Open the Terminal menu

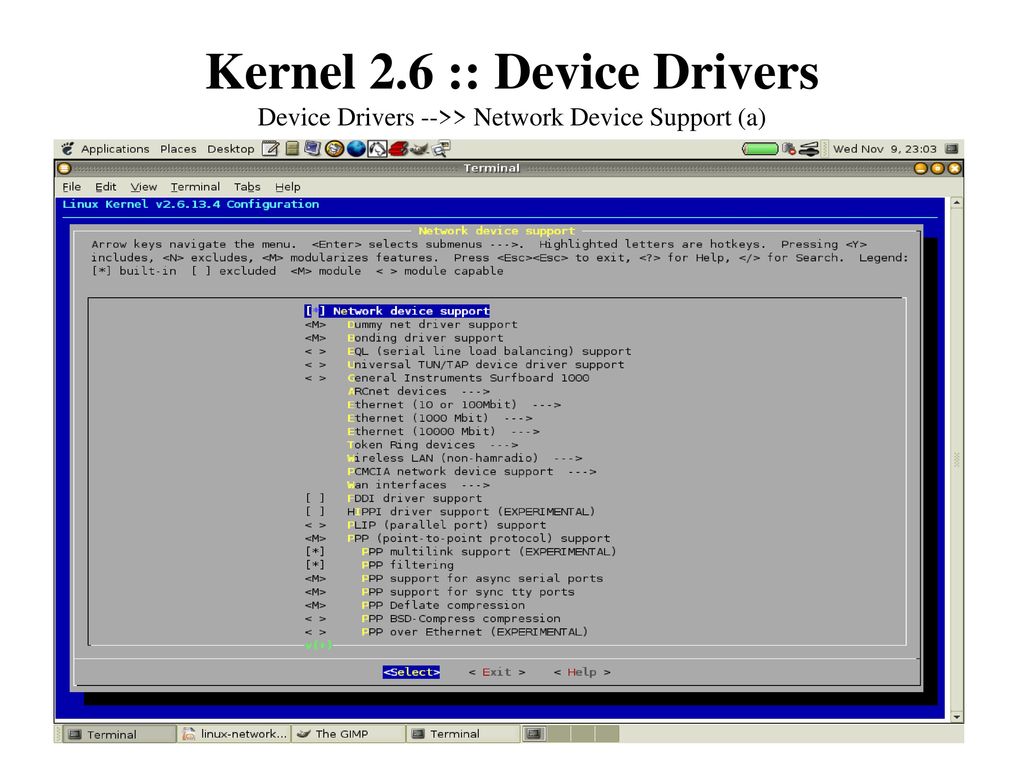coord(195,187)
